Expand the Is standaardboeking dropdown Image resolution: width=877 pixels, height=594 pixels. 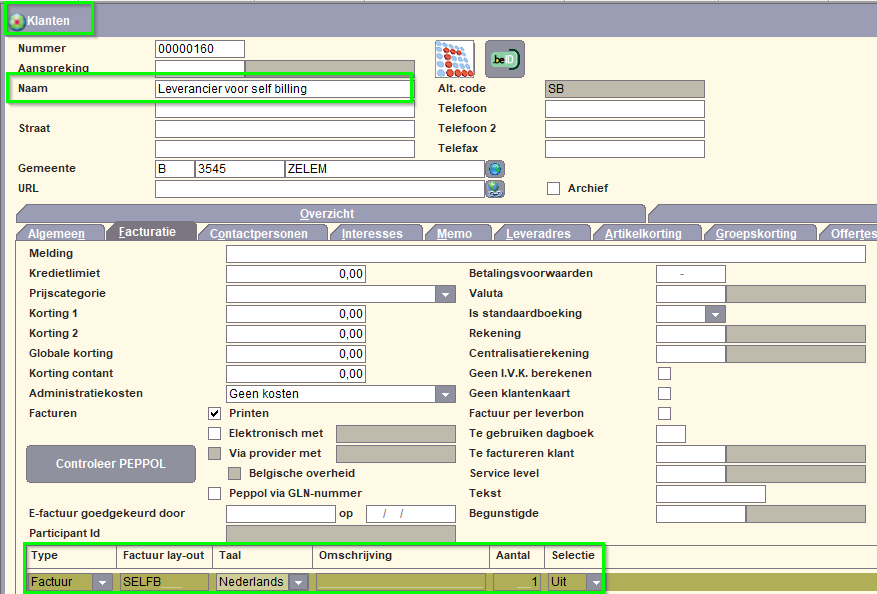pyautogui.click(x=715, y=314)
